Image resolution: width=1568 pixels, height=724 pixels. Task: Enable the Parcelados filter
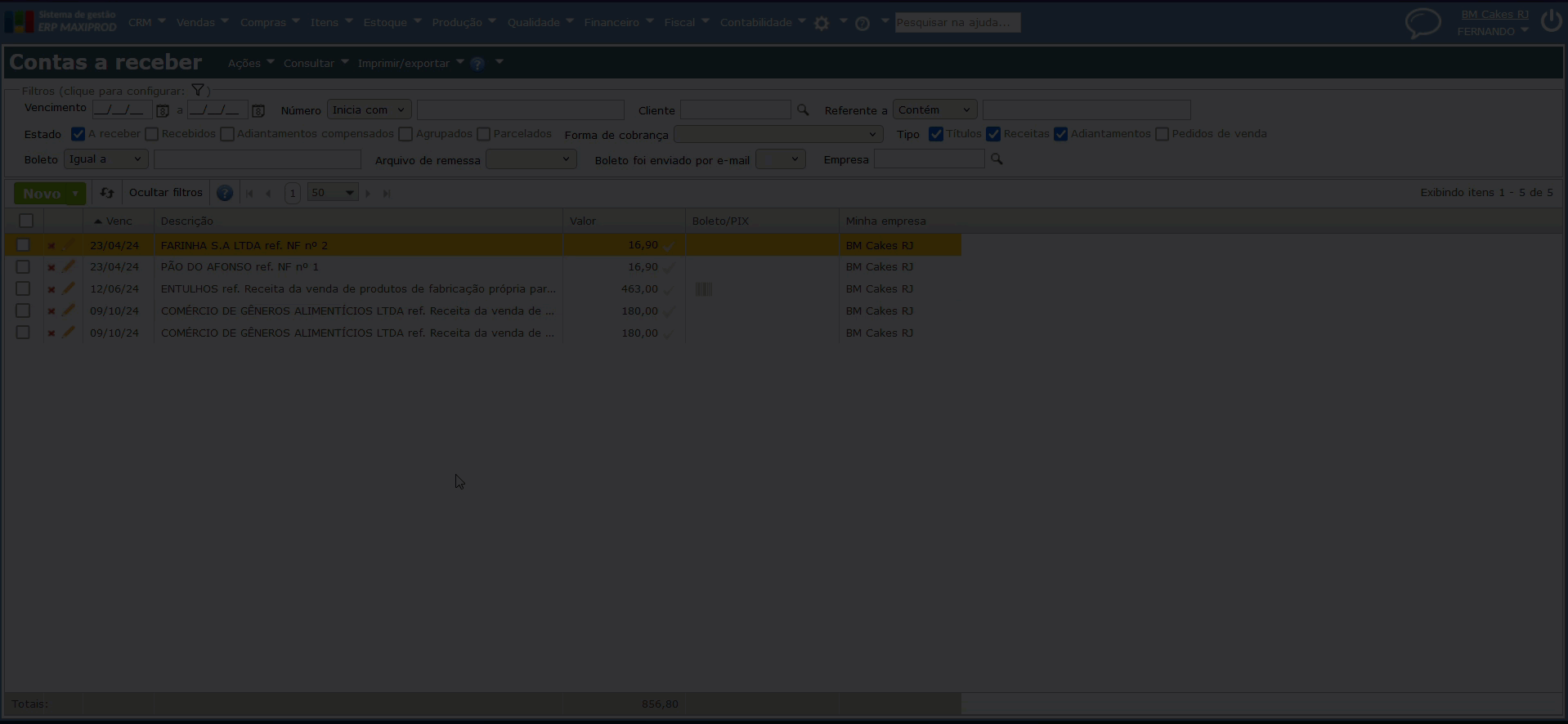[x=484, y=134]
